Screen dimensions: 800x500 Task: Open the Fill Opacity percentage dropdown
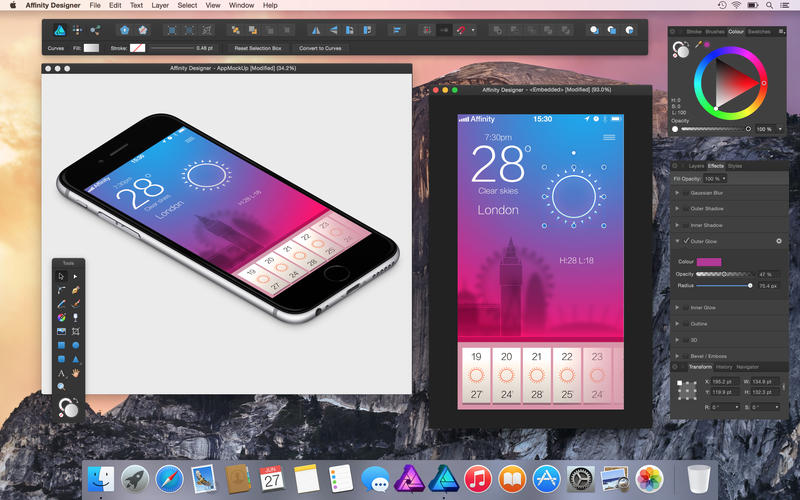click(715, 179)
